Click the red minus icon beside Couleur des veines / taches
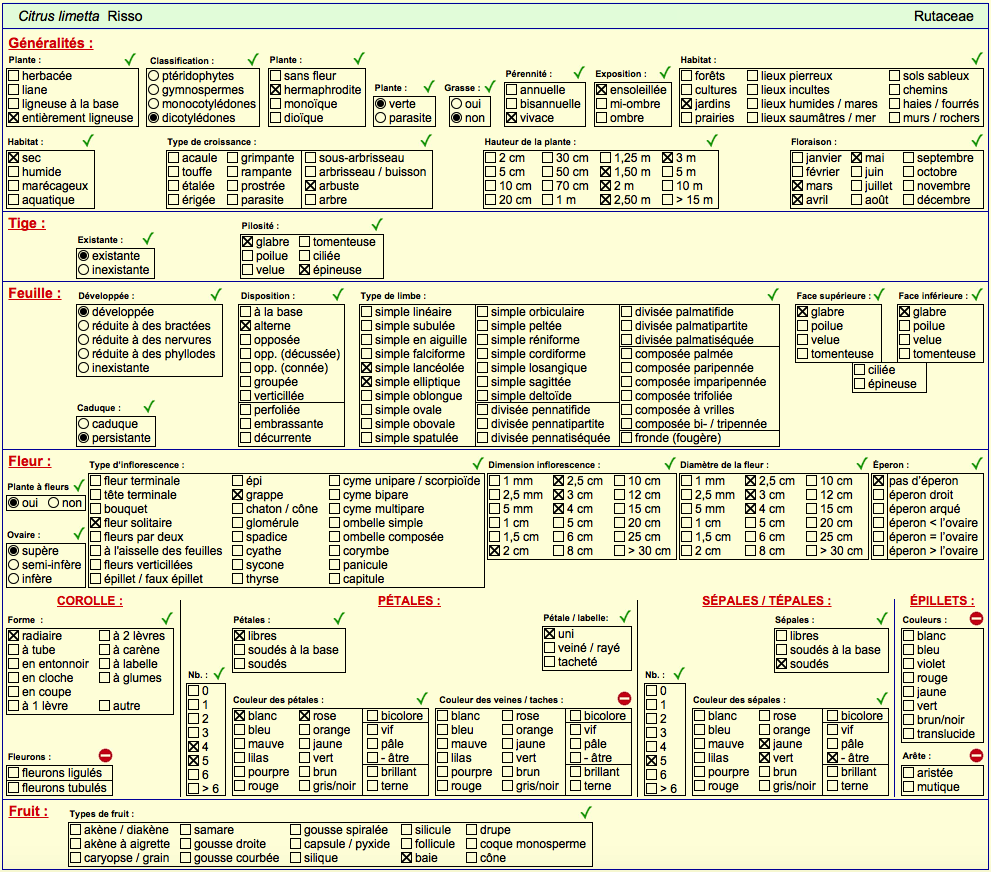Screen dimensions: 991x872 point(624,698)
